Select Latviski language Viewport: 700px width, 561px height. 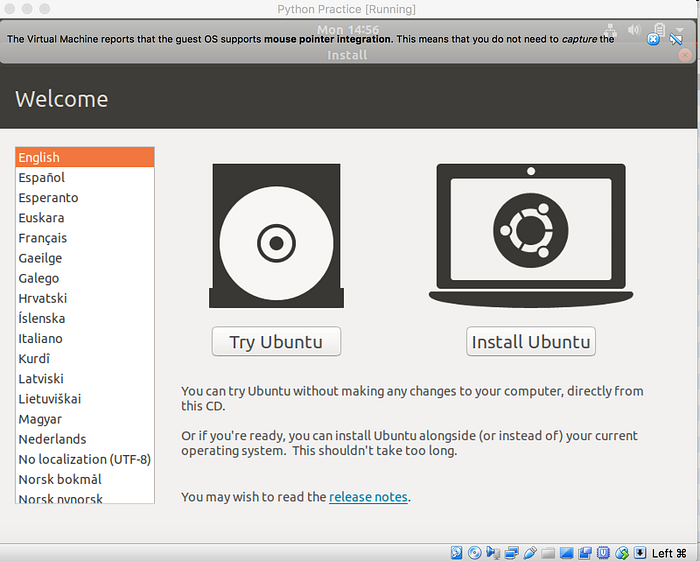click(85, 378)
